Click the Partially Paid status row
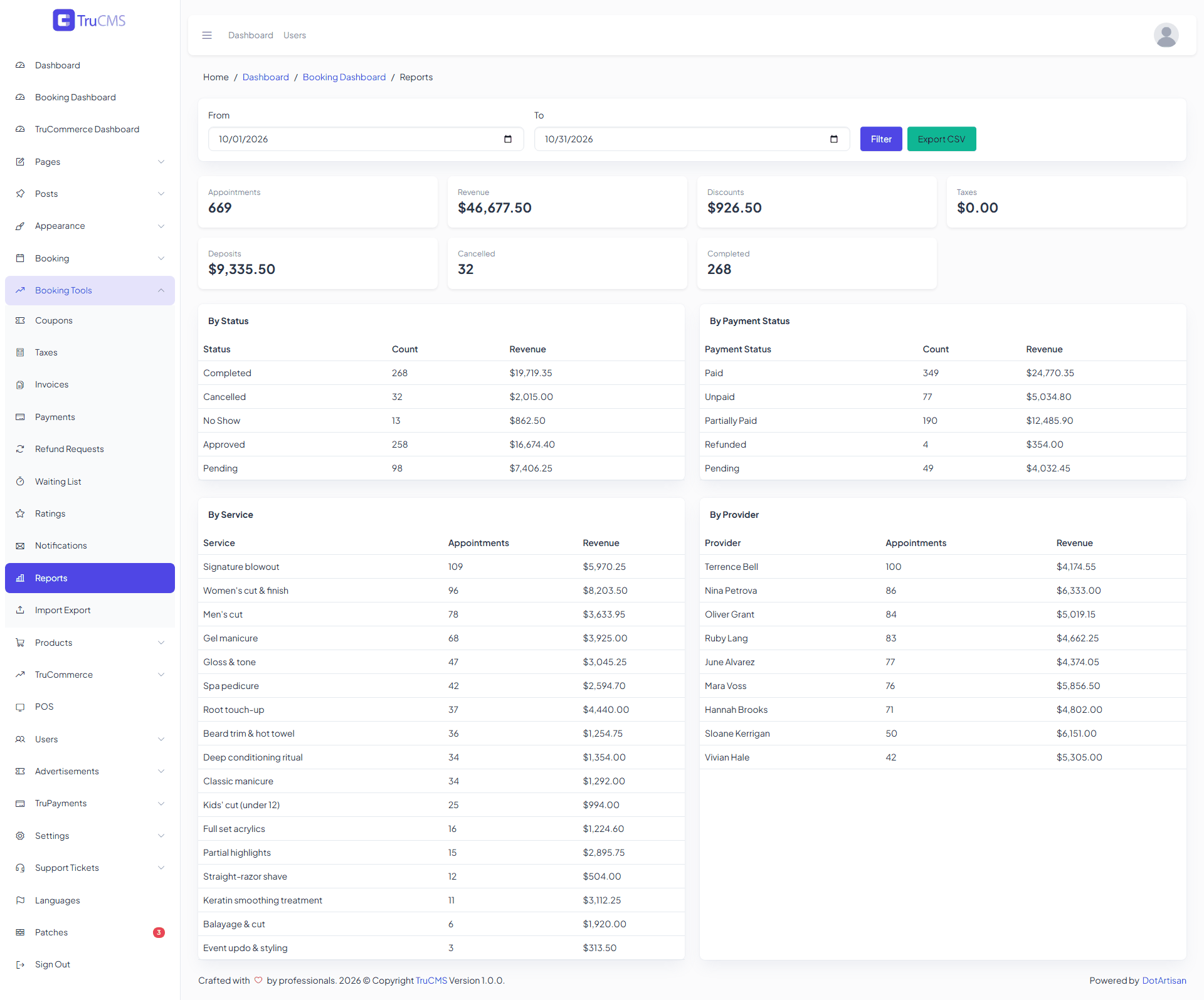The height and width of the screenshot is (1000, 1204). [943, 421]
